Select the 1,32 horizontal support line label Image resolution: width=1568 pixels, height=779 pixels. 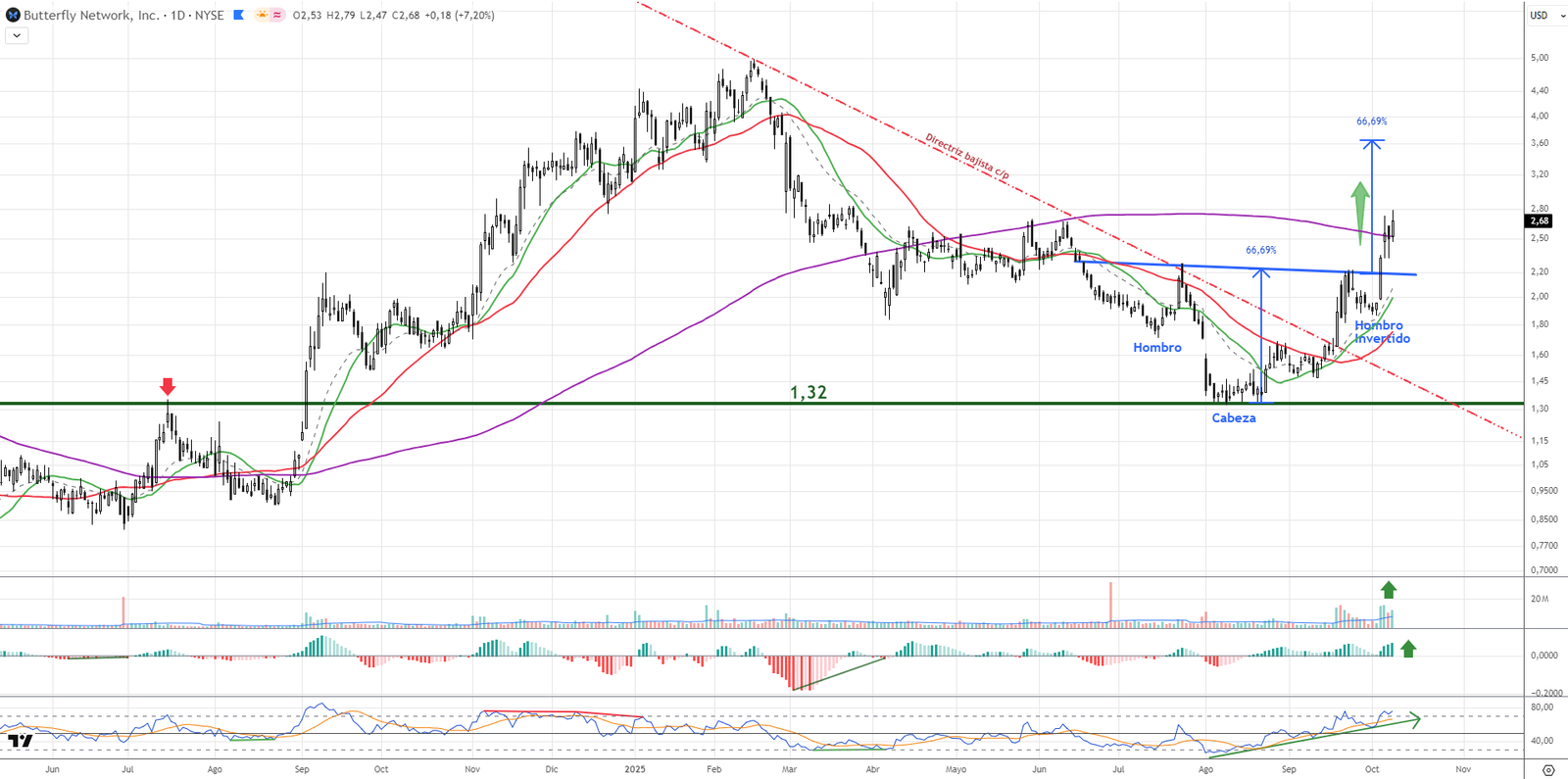[808, 392]
